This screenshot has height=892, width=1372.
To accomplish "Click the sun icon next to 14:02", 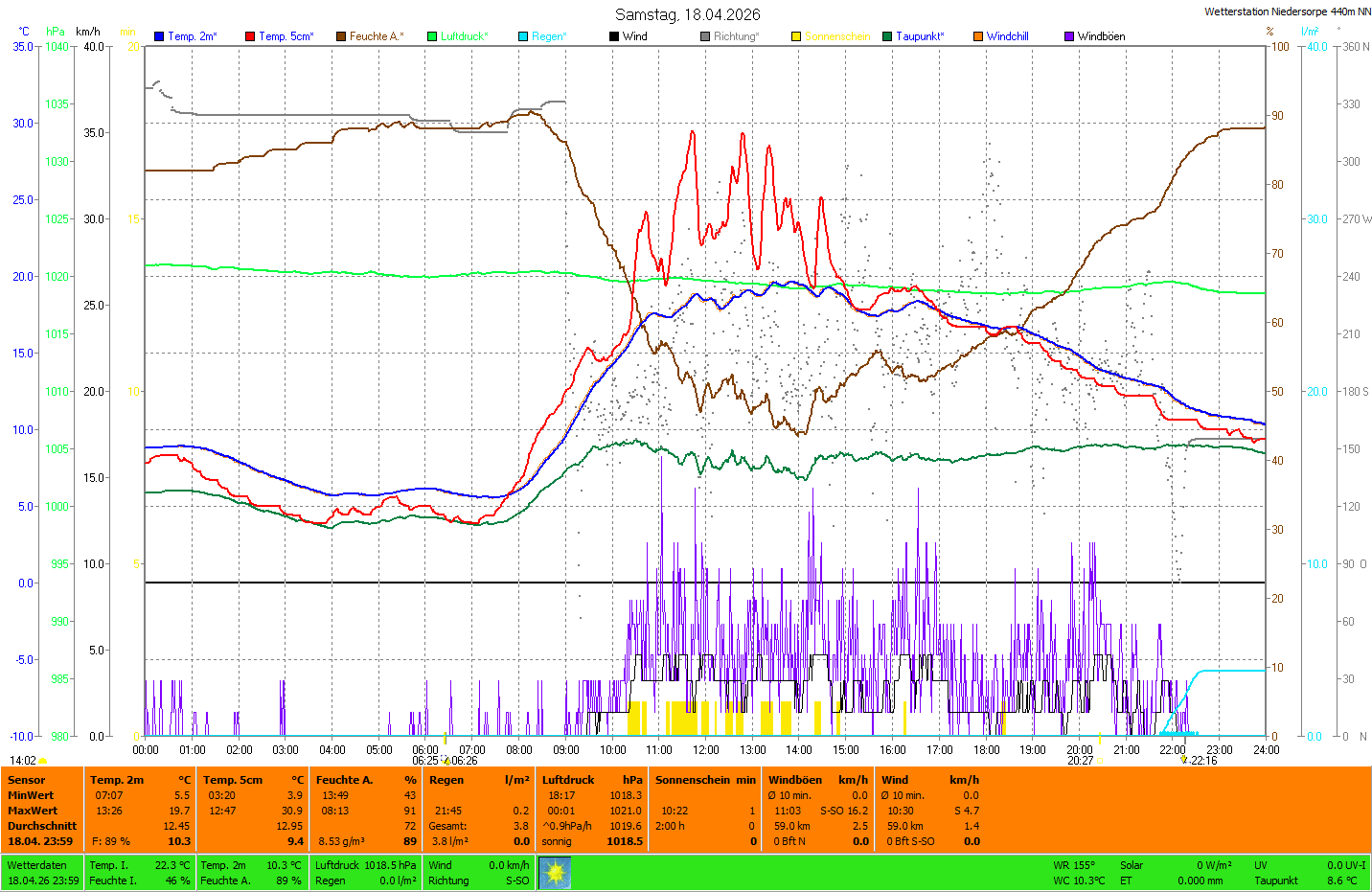I will point(43,761).
